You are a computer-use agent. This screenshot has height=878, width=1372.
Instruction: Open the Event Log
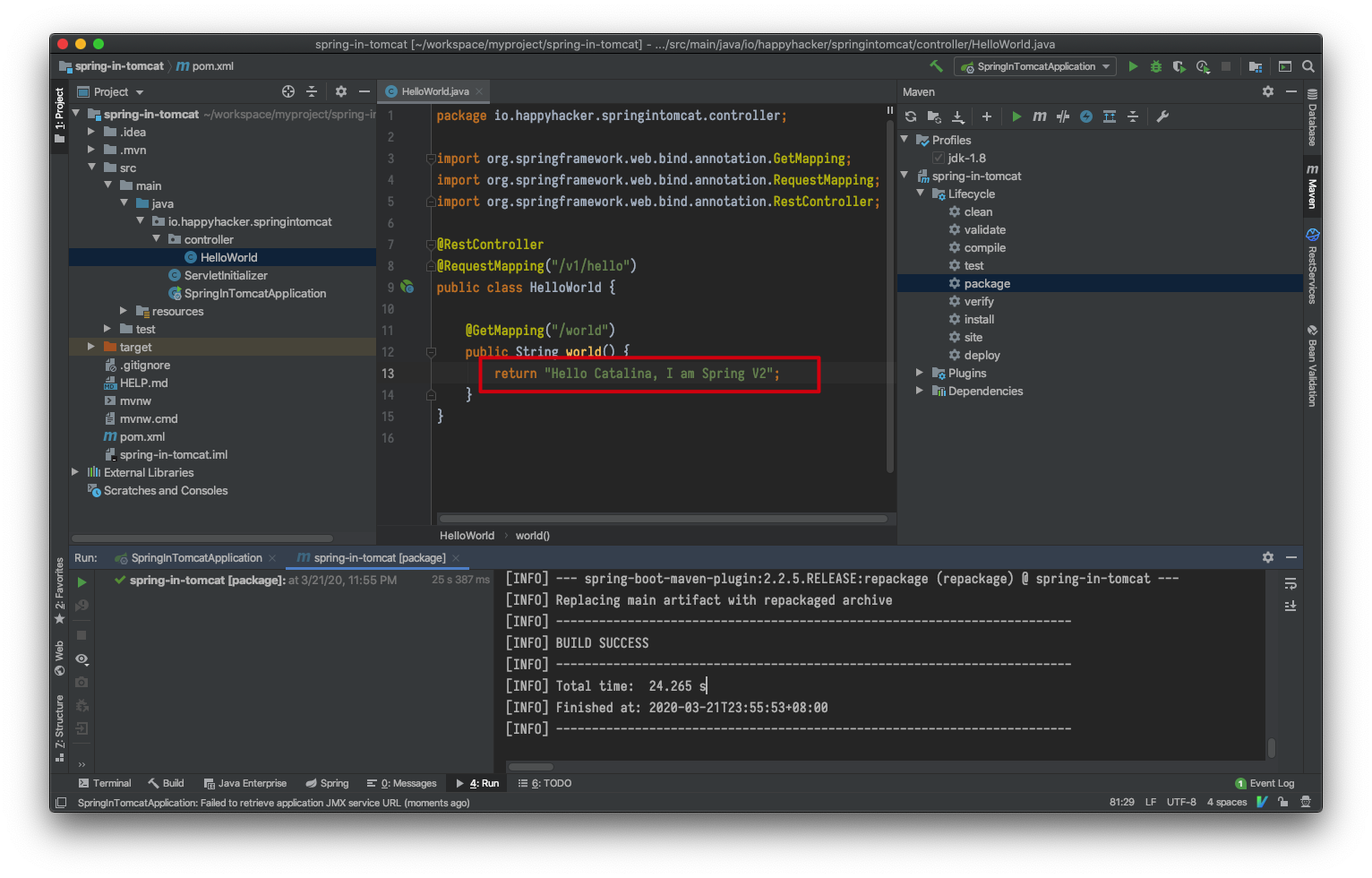point(1265,783)
